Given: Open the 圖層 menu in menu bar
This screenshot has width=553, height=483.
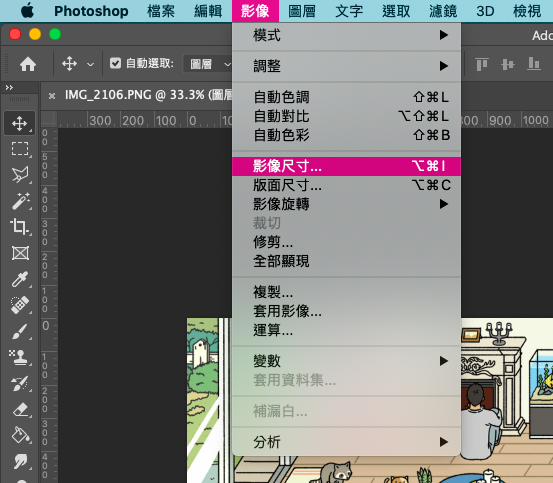Looking at the screenshot, I should (x=302, y=11).
